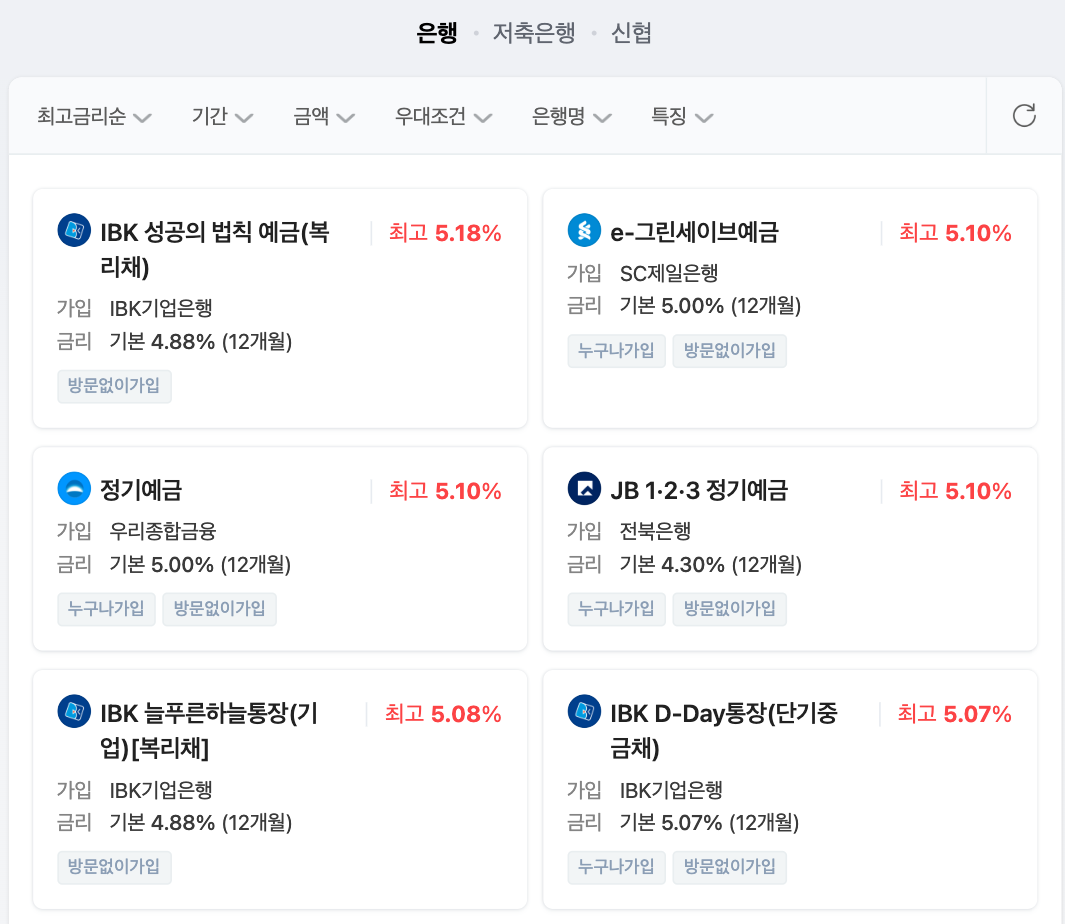Click the IBK bank logo on 성공의 법칙 예금 card
1065x924 pixels.
tap(74, 231)
